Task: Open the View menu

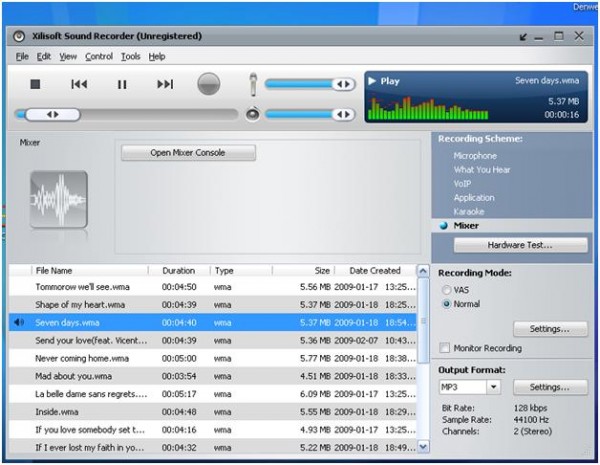Action: pyautogui.click(x=68, y=57)
